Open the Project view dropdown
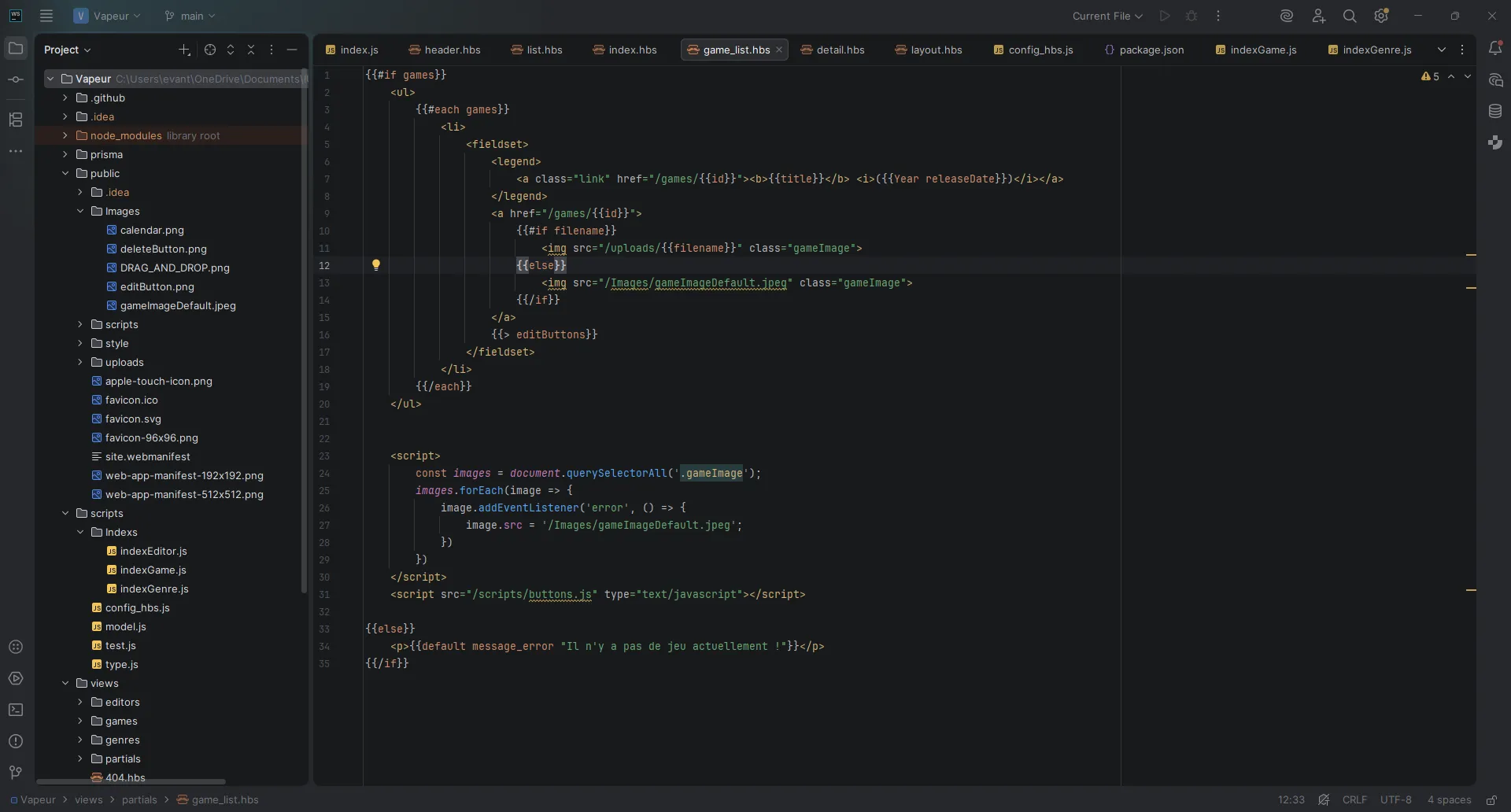The height and width of the screenshot is (812, 1511). click(67, 50)
